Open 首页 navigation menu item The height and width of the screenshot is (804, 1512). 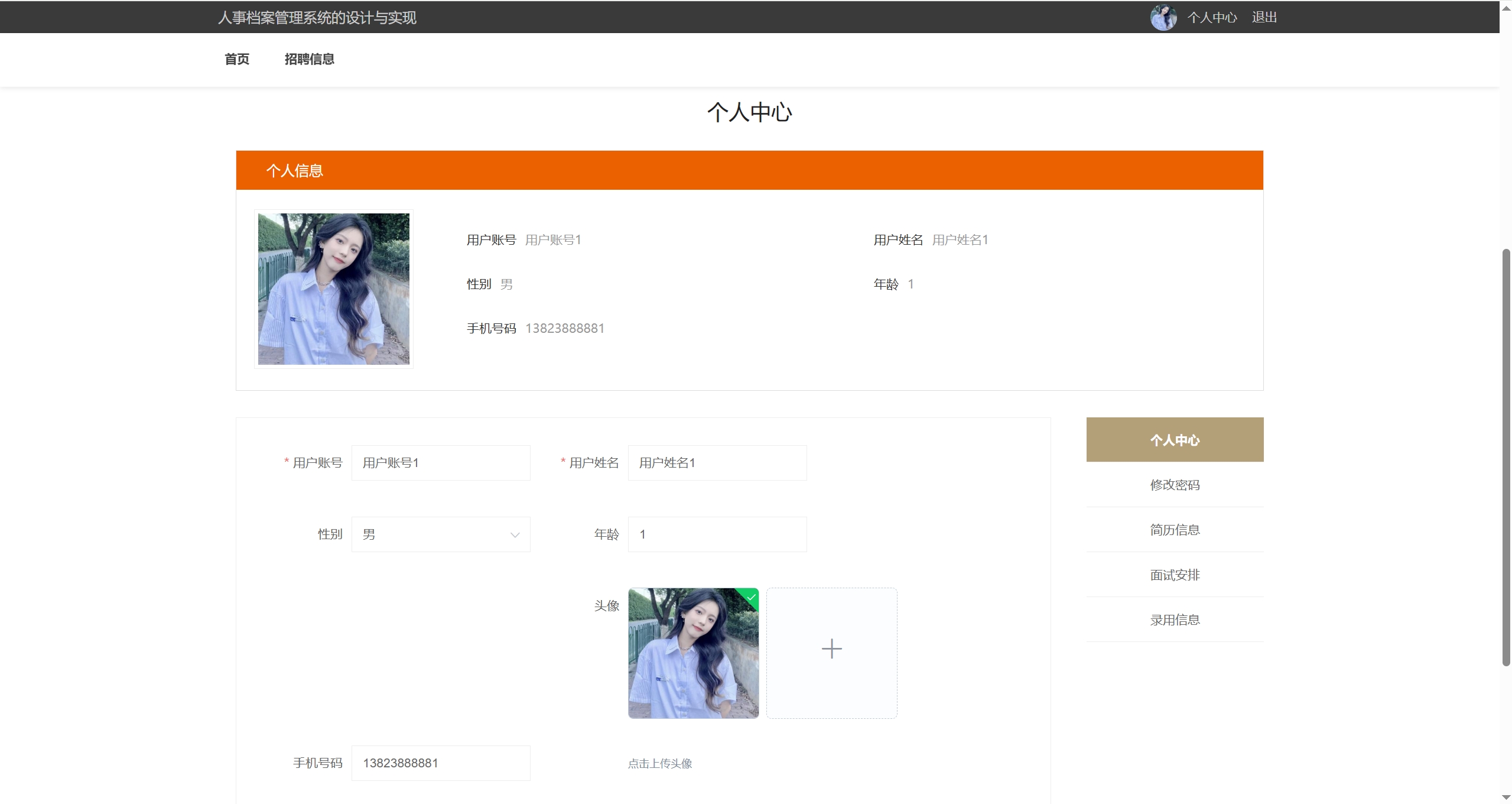[x=237, y=59]
